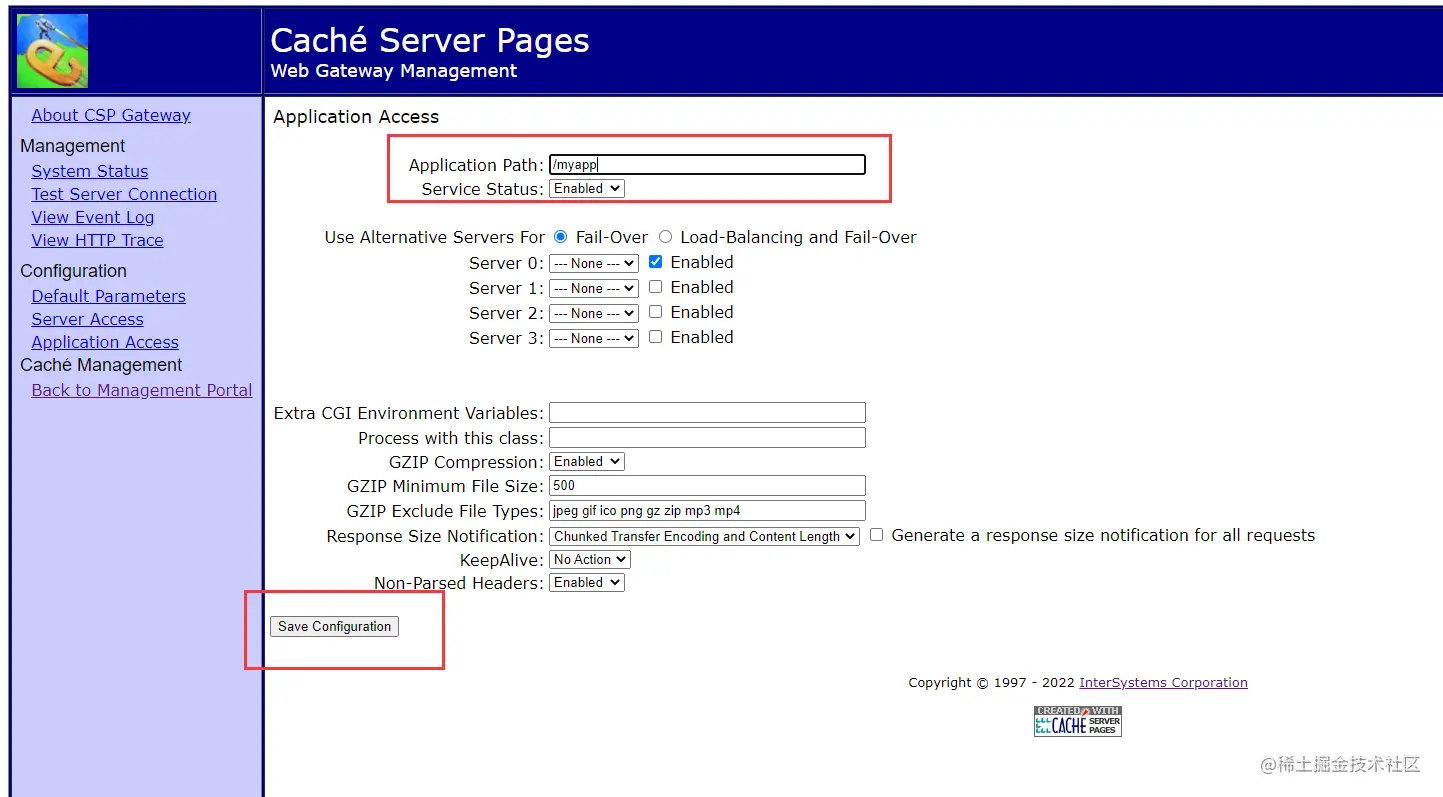Select Load-Balancing and Fail-Over radio button
Viewport: 1443px width, 797px height.
[665, 237]
